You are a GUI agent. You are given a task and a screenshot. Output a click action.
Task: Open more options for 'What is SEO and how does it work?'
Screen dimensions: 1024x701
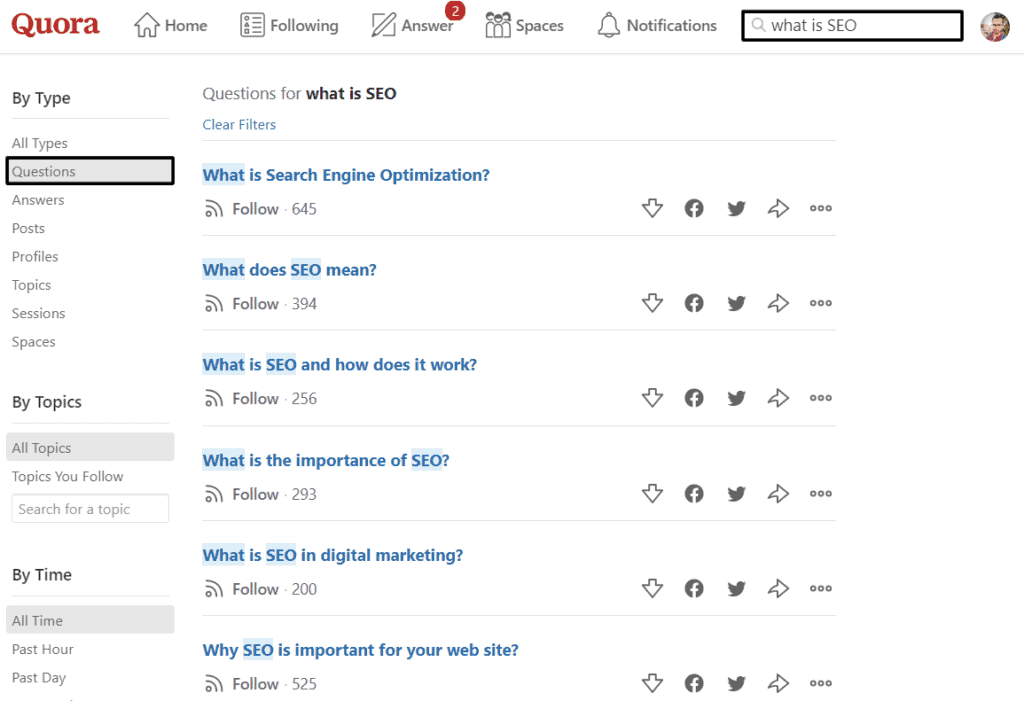[x=821, y=398]
